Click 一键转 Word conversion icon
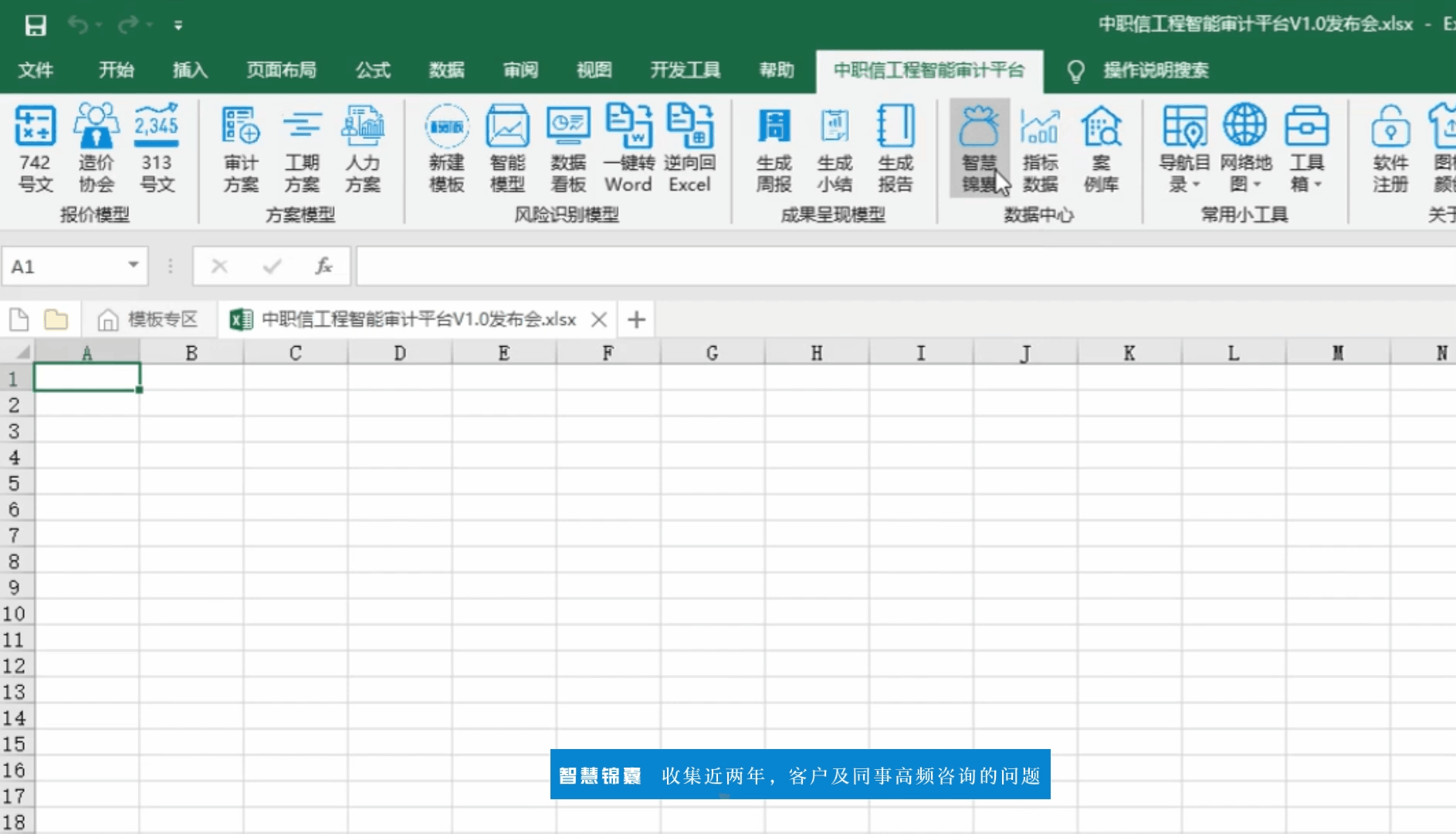The image size is (1456, 834). [x=628, y=147]
